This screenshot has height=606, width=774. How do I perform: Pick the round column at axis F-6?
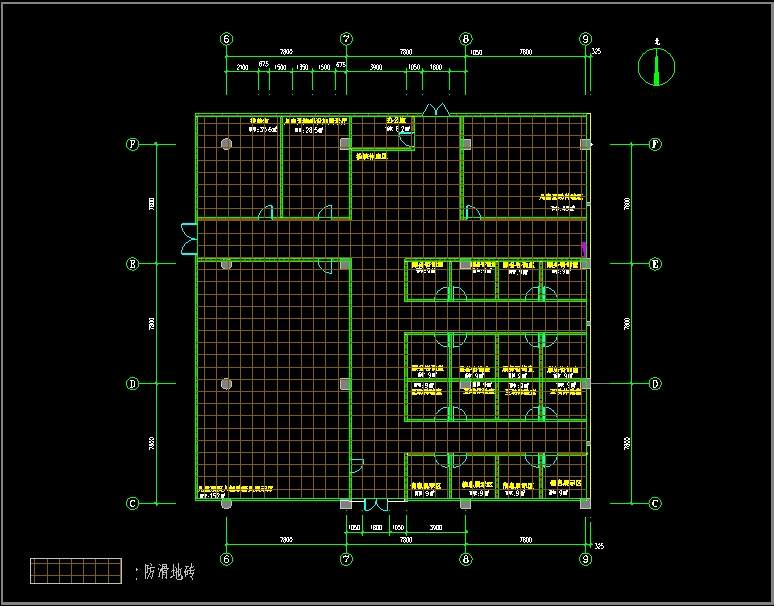[x=227, y=144]
